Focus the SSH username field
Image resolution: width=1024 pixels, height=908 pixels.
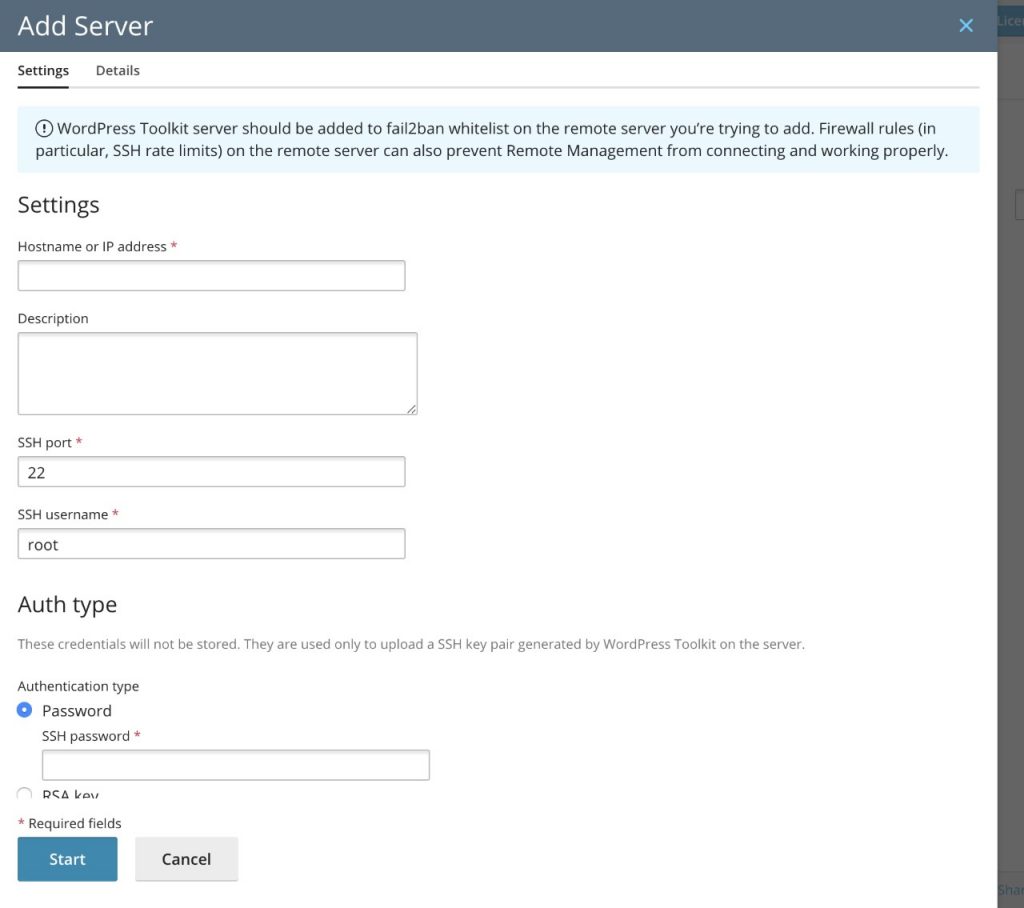(211, 543)
